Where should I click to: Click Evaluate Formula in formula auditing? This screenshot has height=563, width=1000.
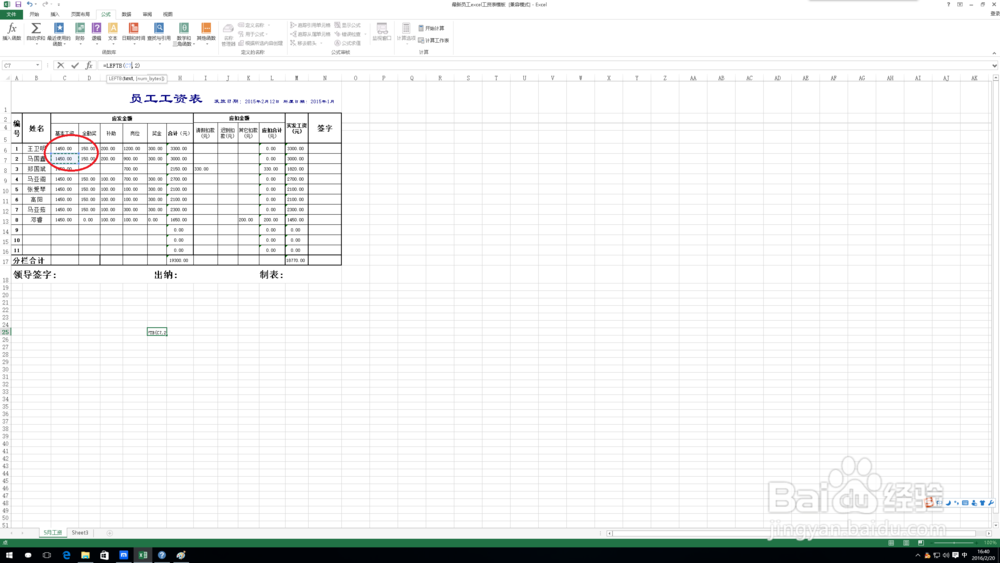(x=348, y=43)
